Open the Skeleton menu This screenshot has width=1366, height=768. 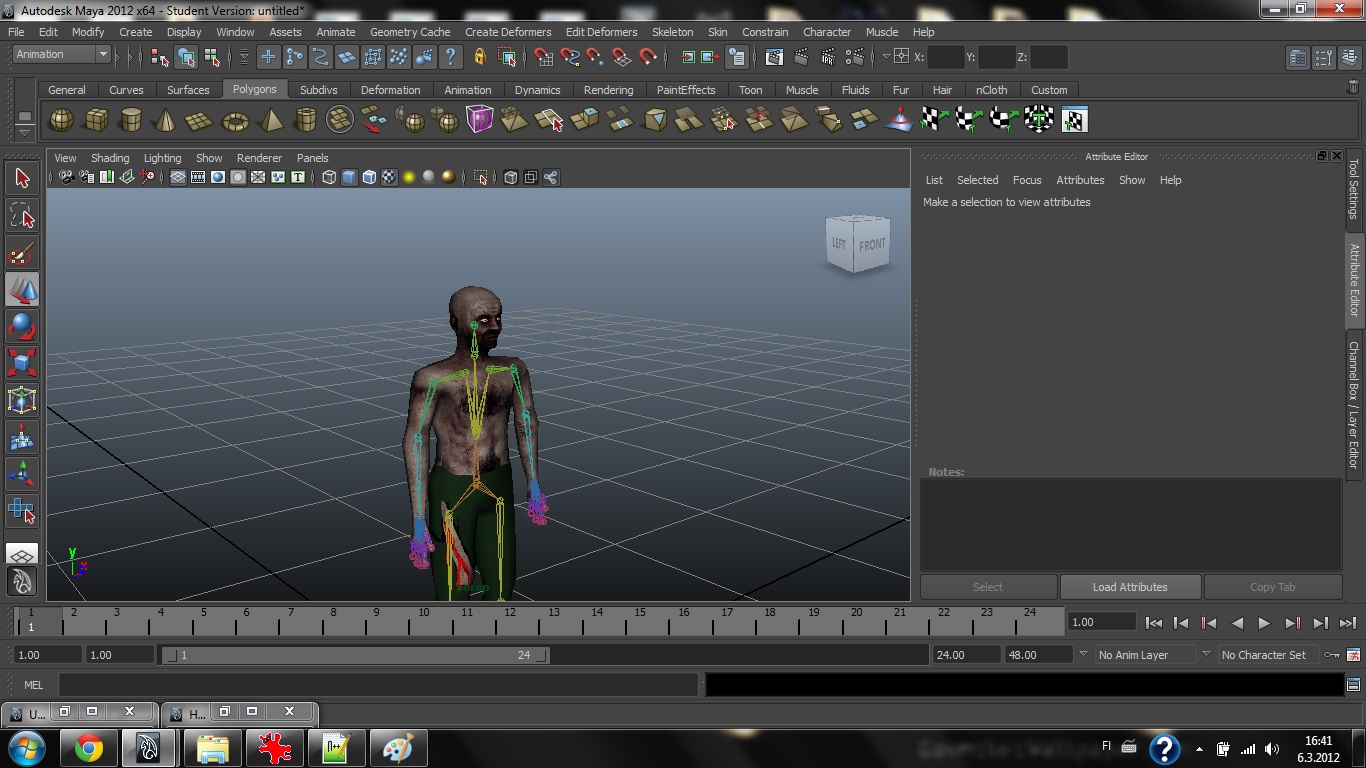tap(672, 32)
